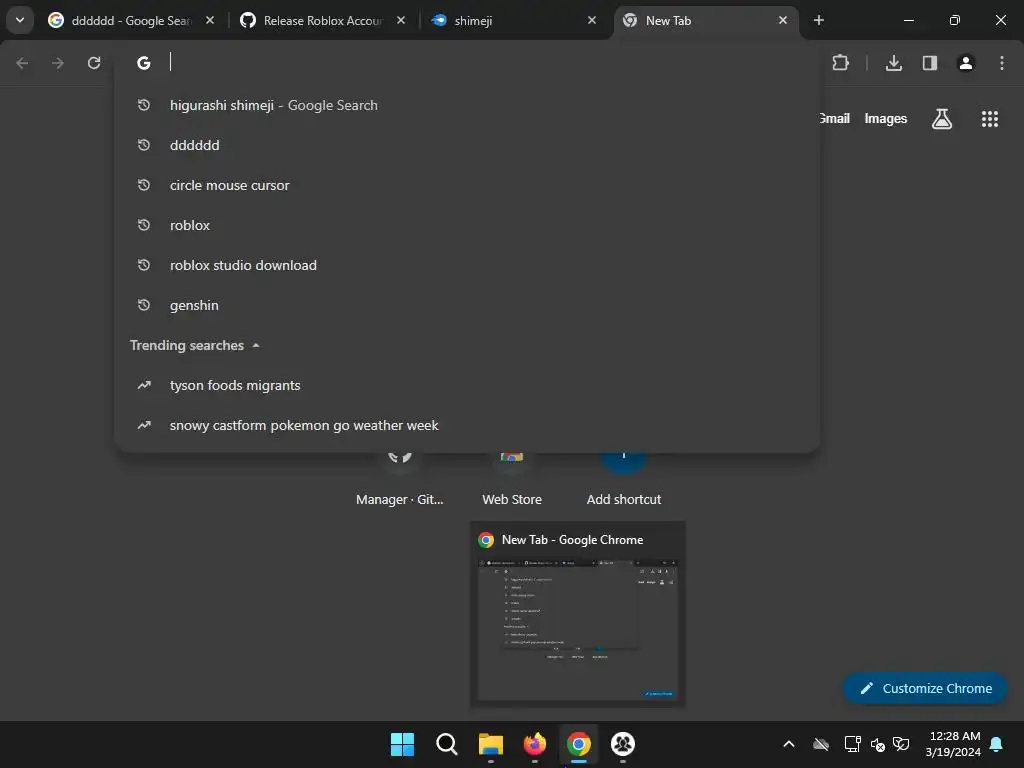Open the Downloads icon in toolbar
The image size is (1024, 768).
894,63
